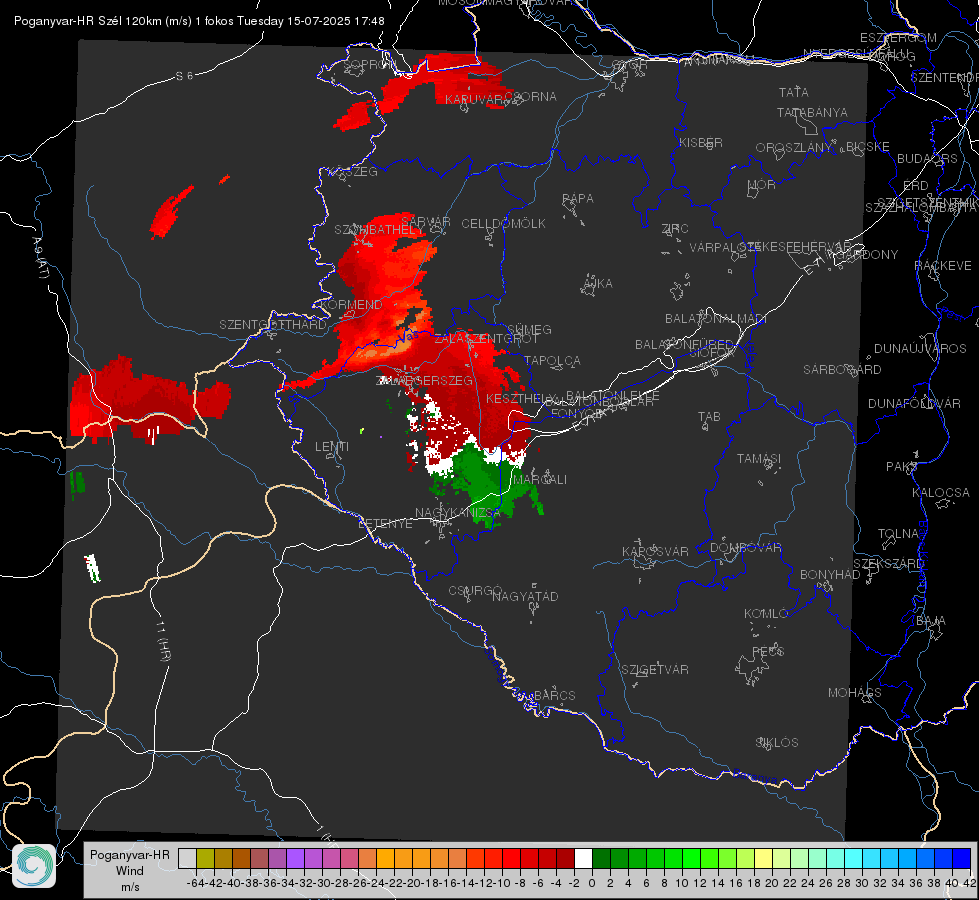This screenshot has height=900, width=979.
Task: Click the PAPA city label
Action: (578, 199)
